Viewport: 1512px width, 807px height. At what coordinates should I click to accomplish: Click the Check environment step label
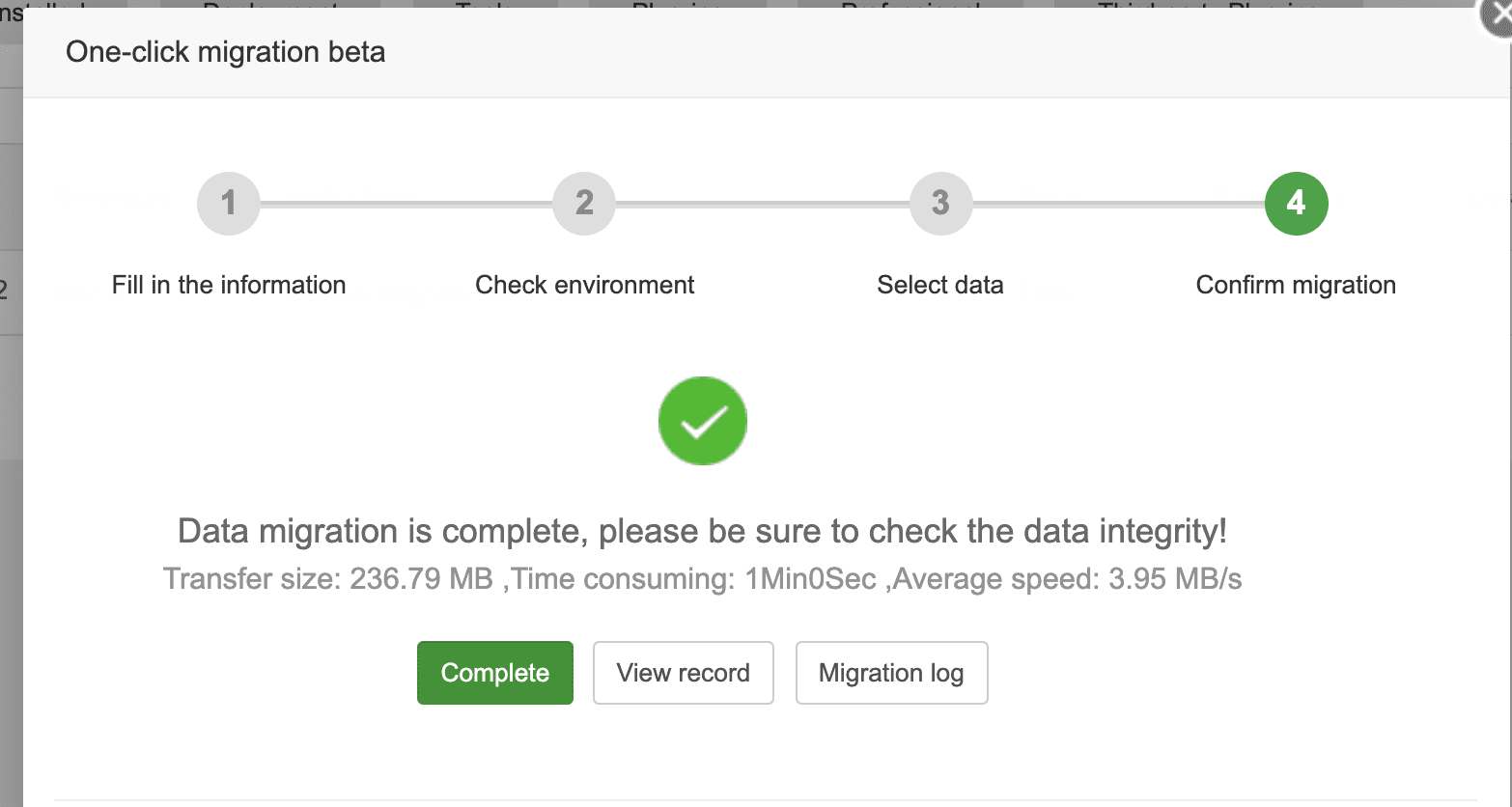(584, 285)
